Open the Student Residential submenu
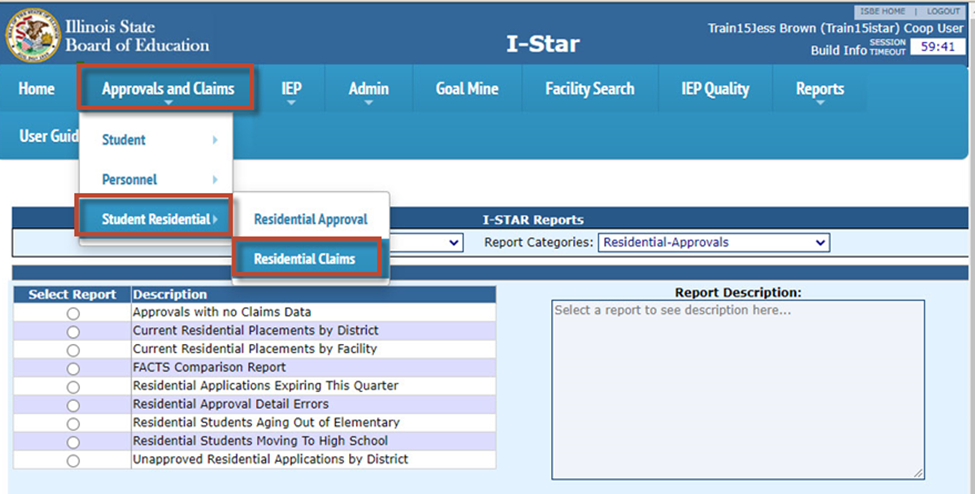Image resolution: width=975 pixels, height=494 pixels. point(155,219)
